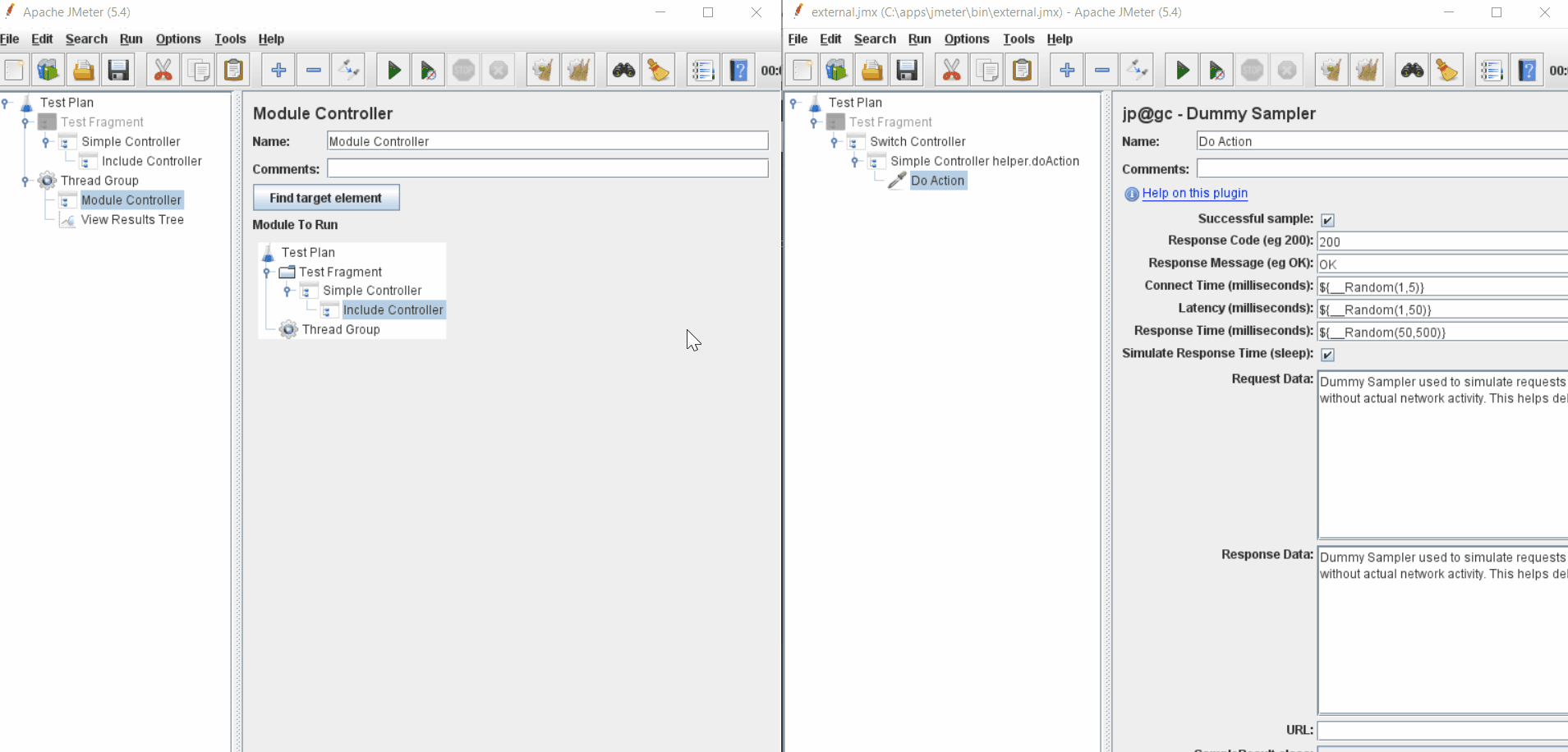This screenshot has height=752, width=1568.
Task: Click the Help question mark icon in left window
Action: pyautogui.click(x=738, y=71)
